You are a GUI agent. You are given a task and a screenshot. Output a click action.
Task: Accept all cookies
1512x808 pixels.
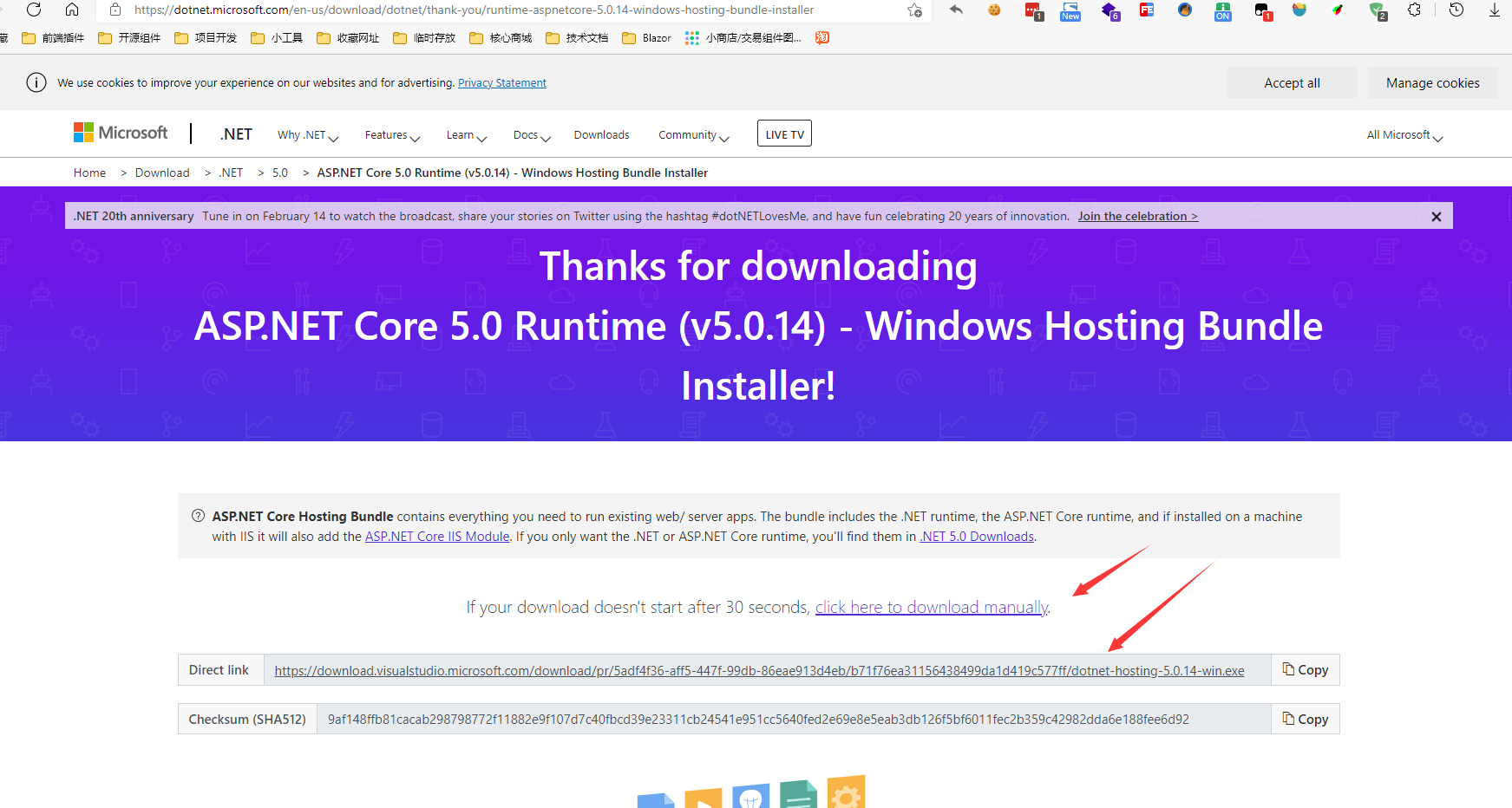point(1292,83)
